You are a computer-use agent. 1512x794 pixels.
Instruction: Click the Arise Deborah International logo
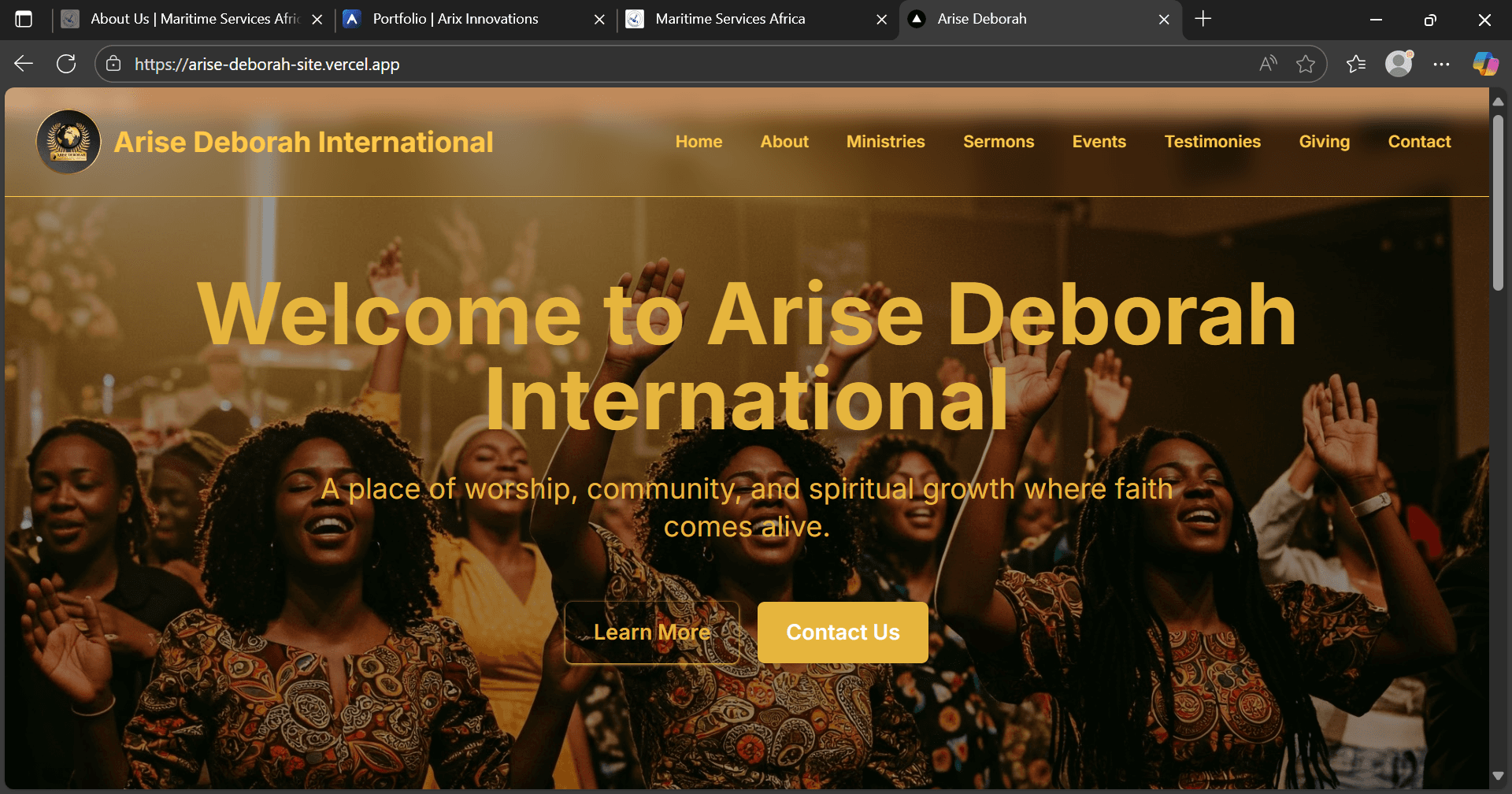click(x=69, y=142)
